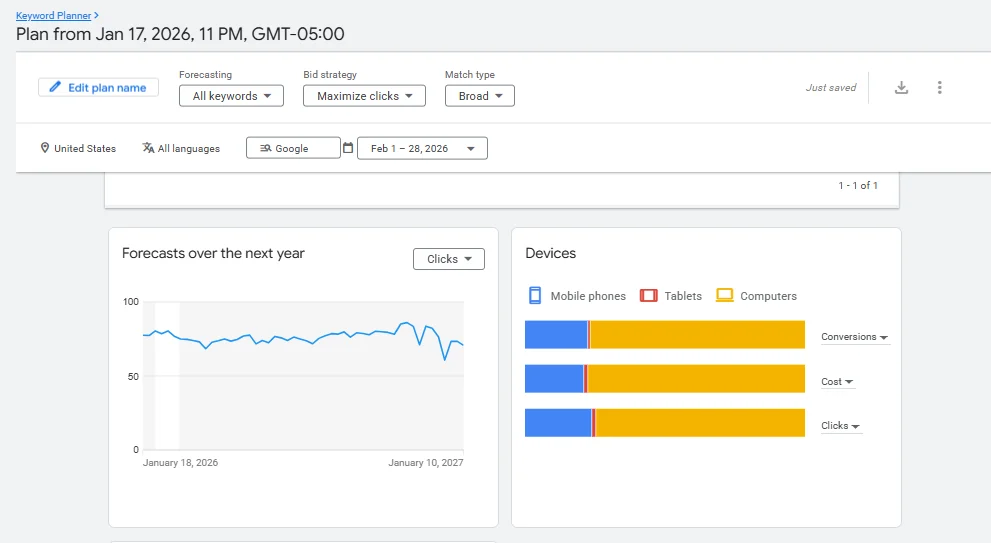
Task: Click the Mobile phones legend icon
Action: pos(535,295)
